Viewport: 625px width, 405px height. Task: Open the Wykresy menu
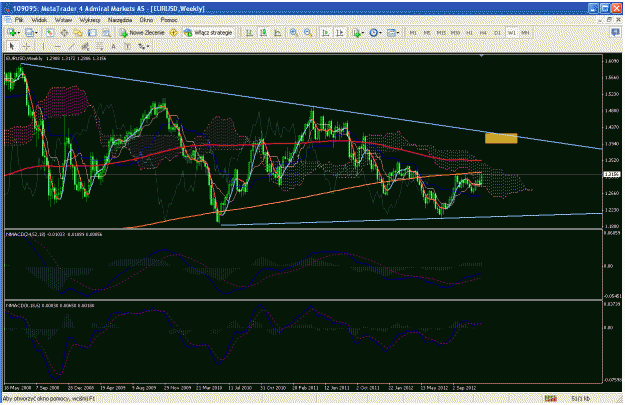point(90,20)
